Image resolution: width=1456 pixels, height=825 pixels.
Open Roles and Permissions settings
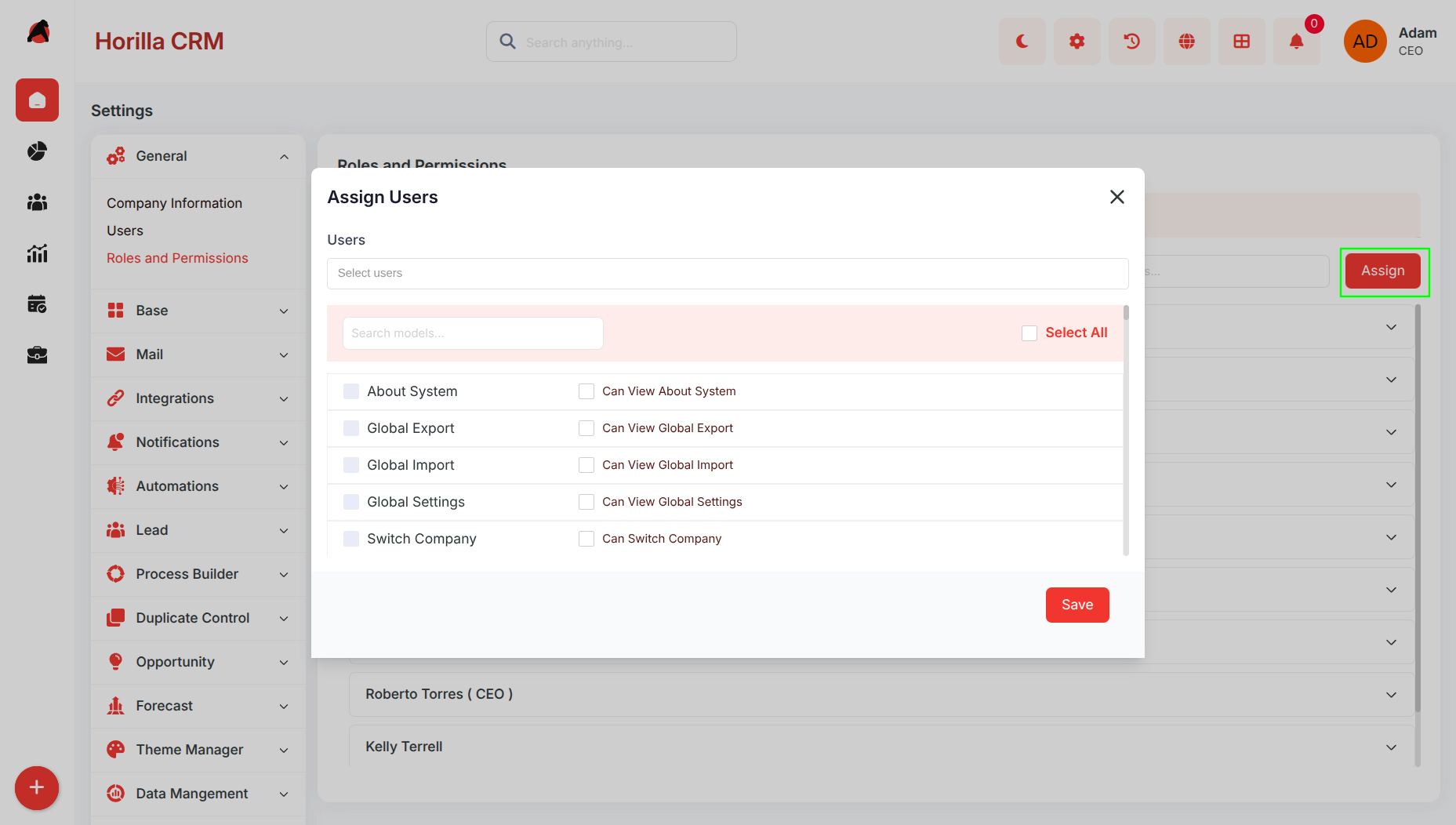pyautogui.click(x=177, y=258)
